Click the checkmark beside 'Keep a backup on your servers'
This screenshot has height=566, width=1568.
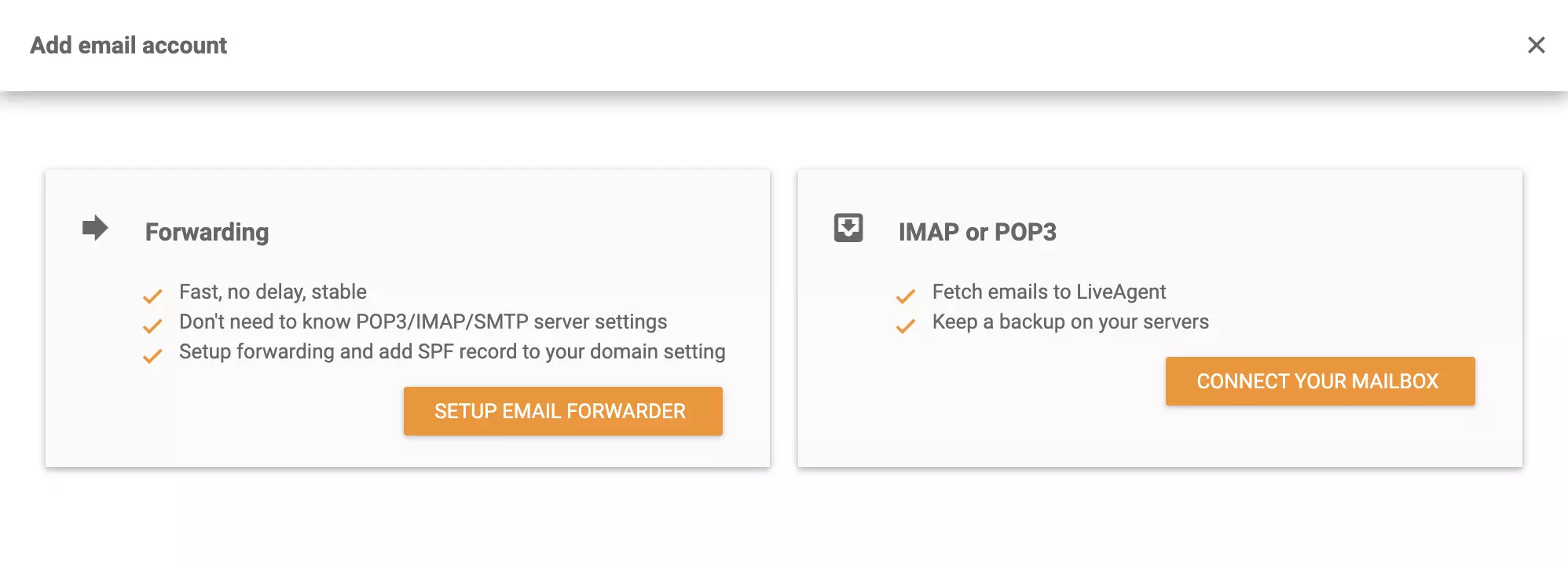[905, 326]
